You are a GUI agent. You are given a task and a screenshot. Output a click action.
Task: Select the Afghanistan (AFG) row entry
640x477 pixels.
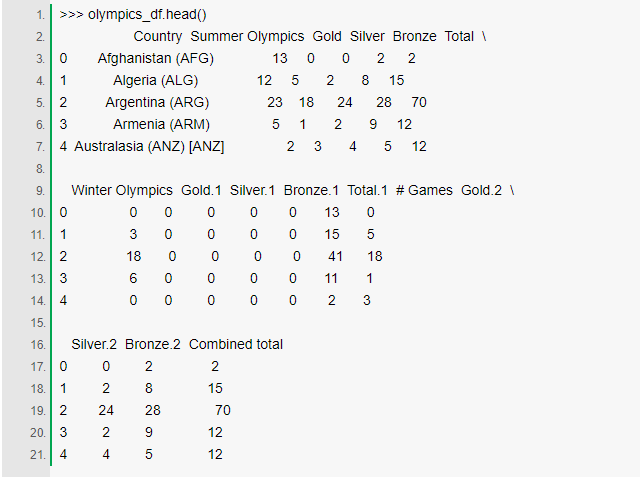tap(156, 58)
